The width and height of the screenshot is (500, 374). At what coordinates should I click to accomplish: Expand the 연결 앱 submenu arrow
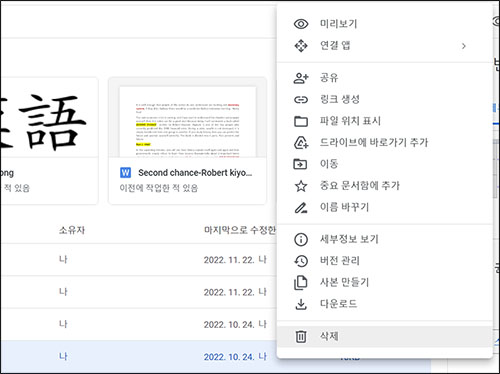[464, 46]
